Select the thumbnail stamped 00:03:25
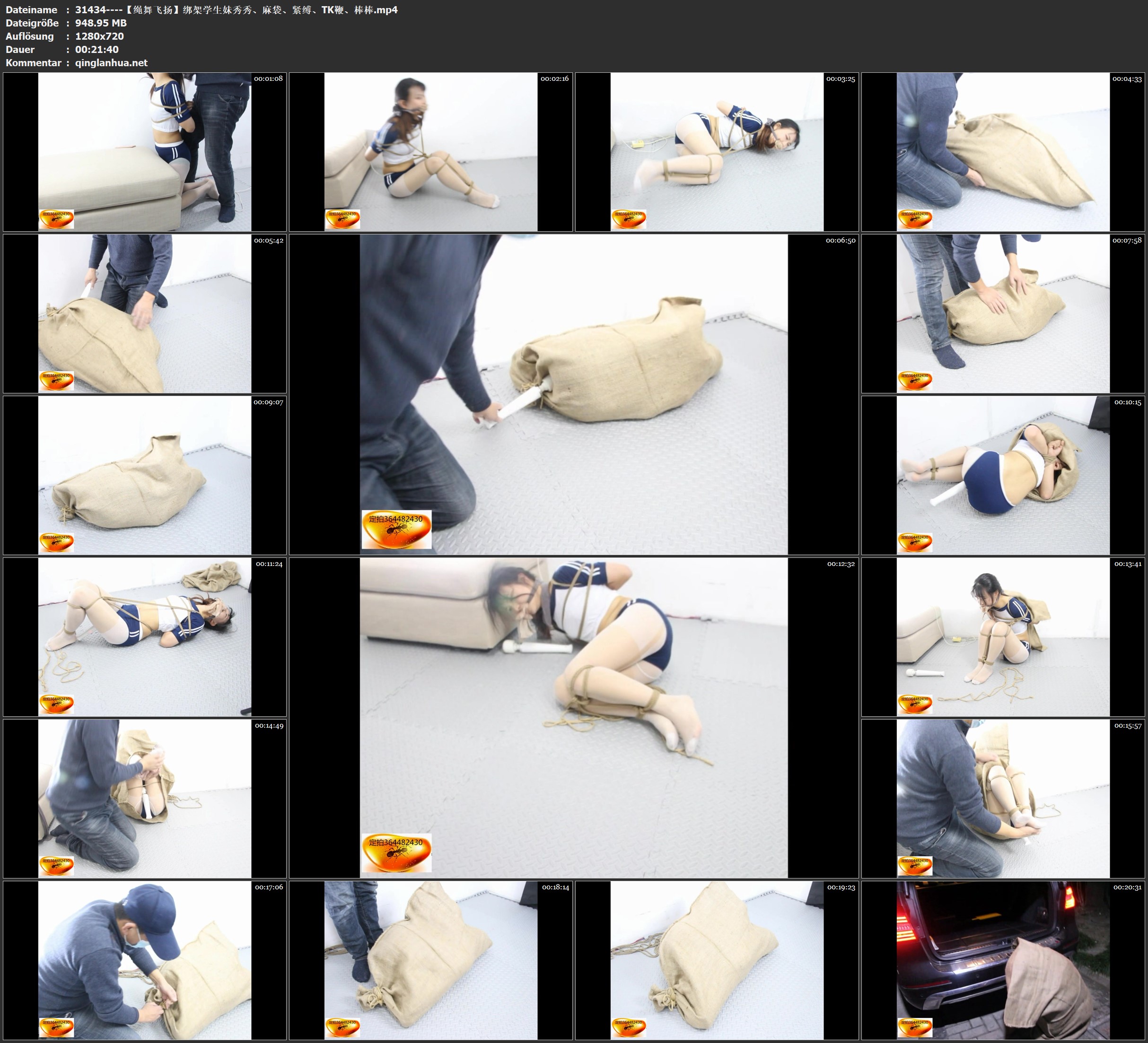Image resolution: width=1148 pixels, height=1043 pixels. [717, 151]
